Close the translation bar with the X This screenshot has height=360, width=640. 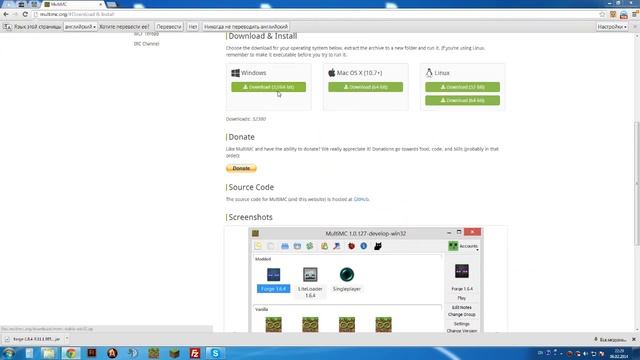635,27
